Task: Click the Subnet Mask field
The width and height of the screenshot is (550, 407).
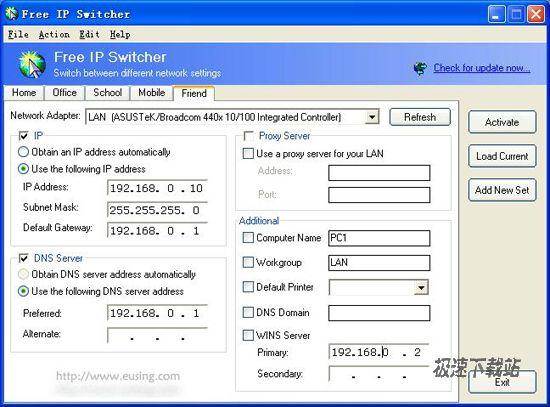Action: point(157,210)
